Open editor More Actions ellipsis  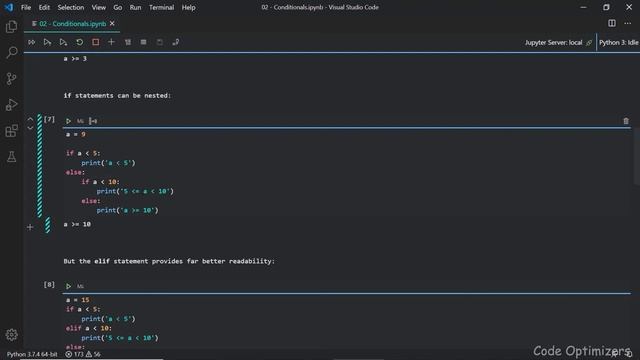tap(628, 23)
